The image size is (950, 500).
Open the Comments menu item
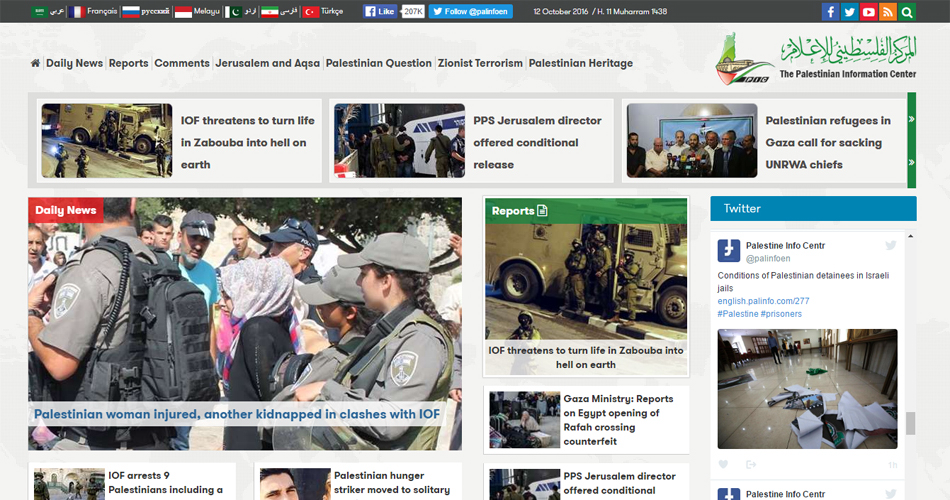182,63
